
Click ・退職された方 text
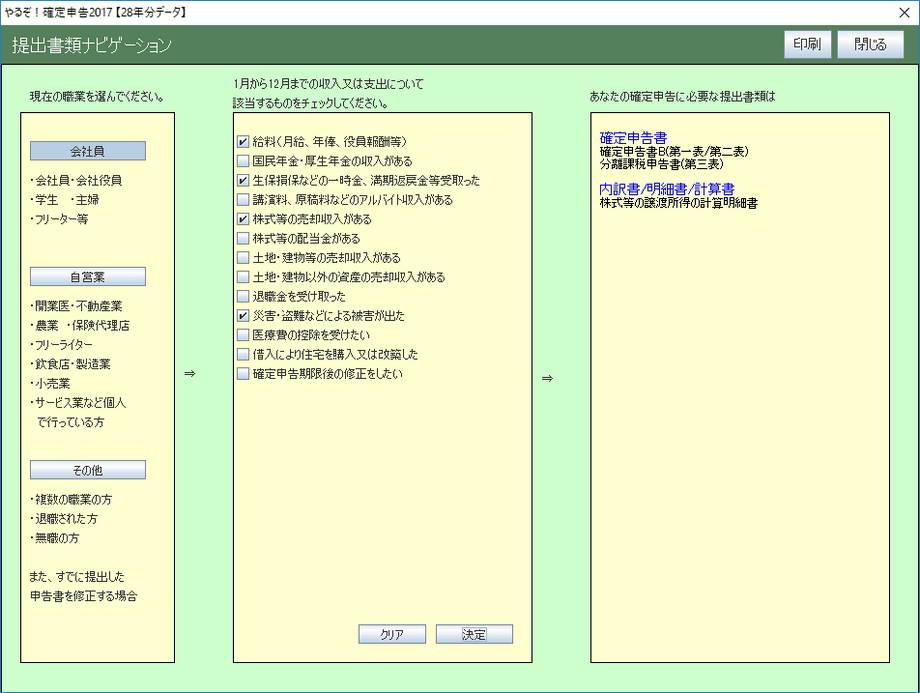pyautogui.click(x=63, y=519)
